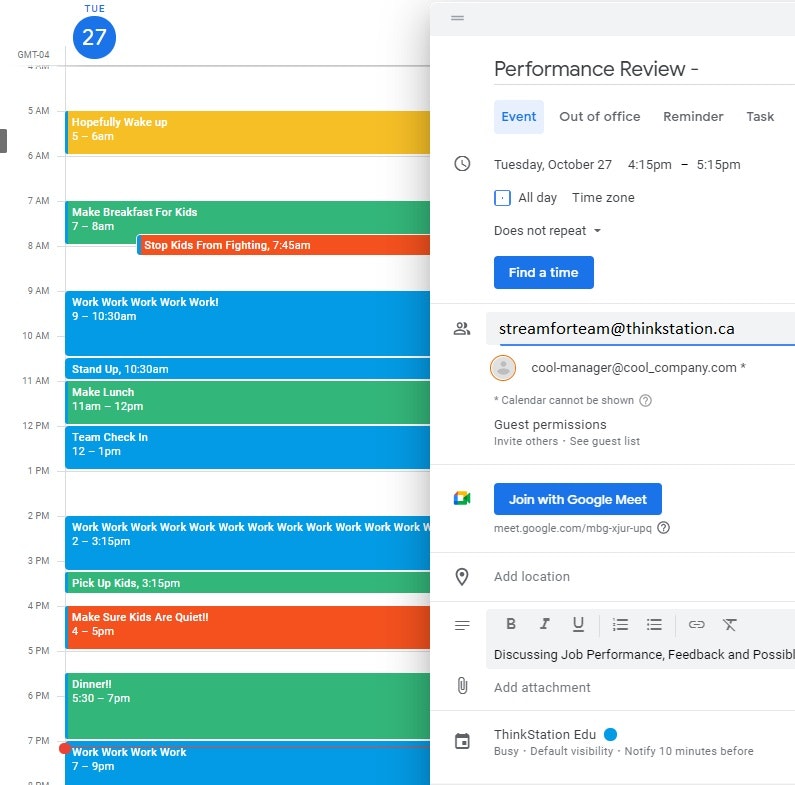Click the location pin icon

click(462, 577)
